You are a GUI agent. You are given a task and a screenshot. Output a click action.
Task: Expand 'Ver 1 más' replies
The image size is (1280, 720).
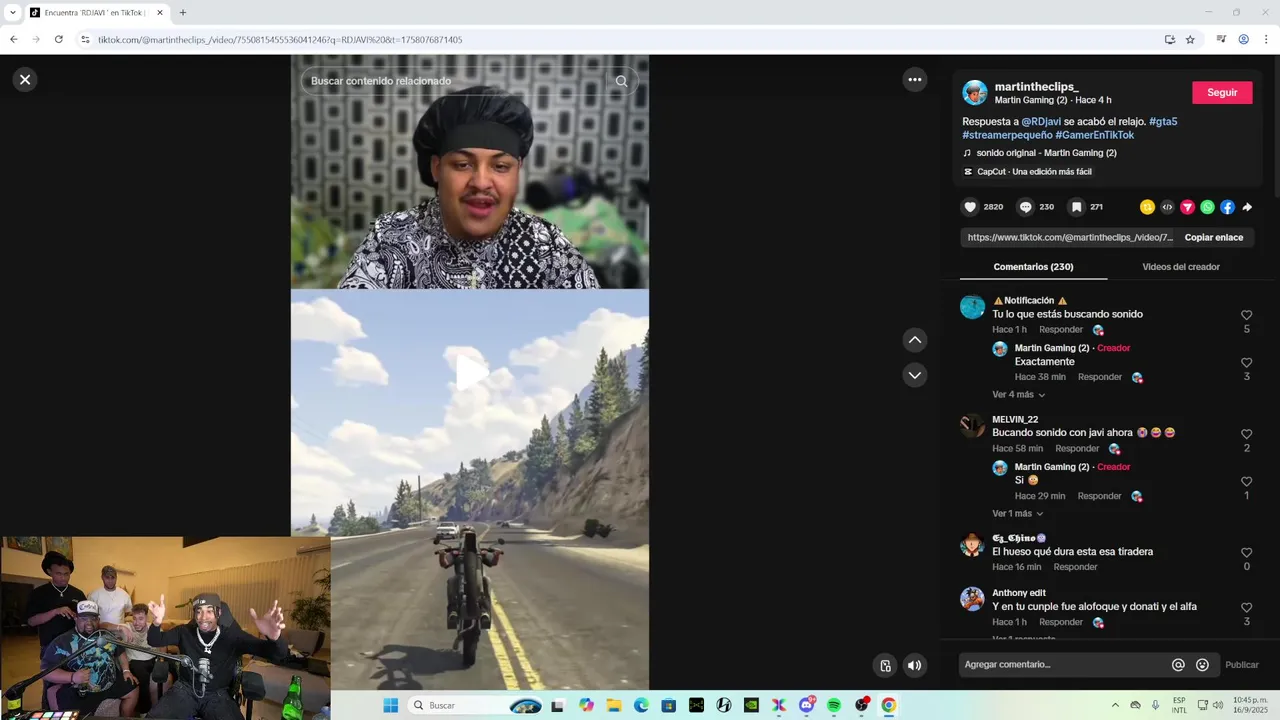[1017, 514]
